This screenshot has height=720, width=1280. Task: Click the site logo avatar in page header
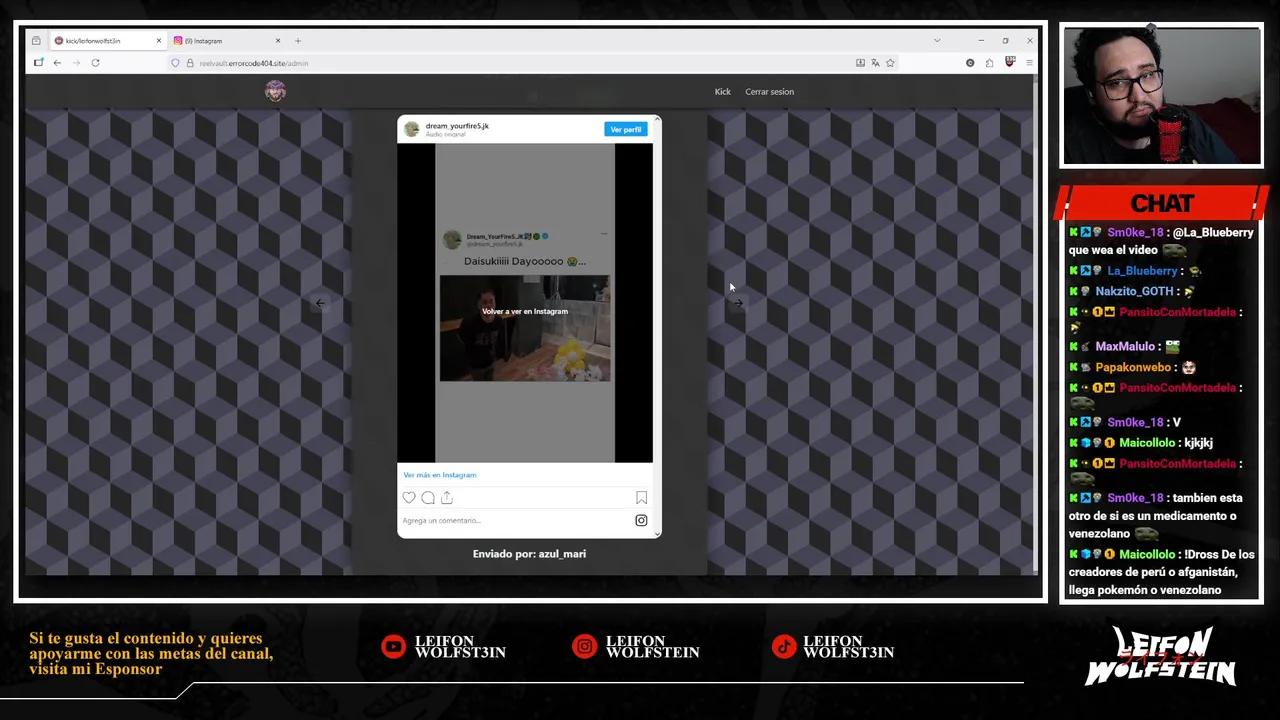[275, 91]
